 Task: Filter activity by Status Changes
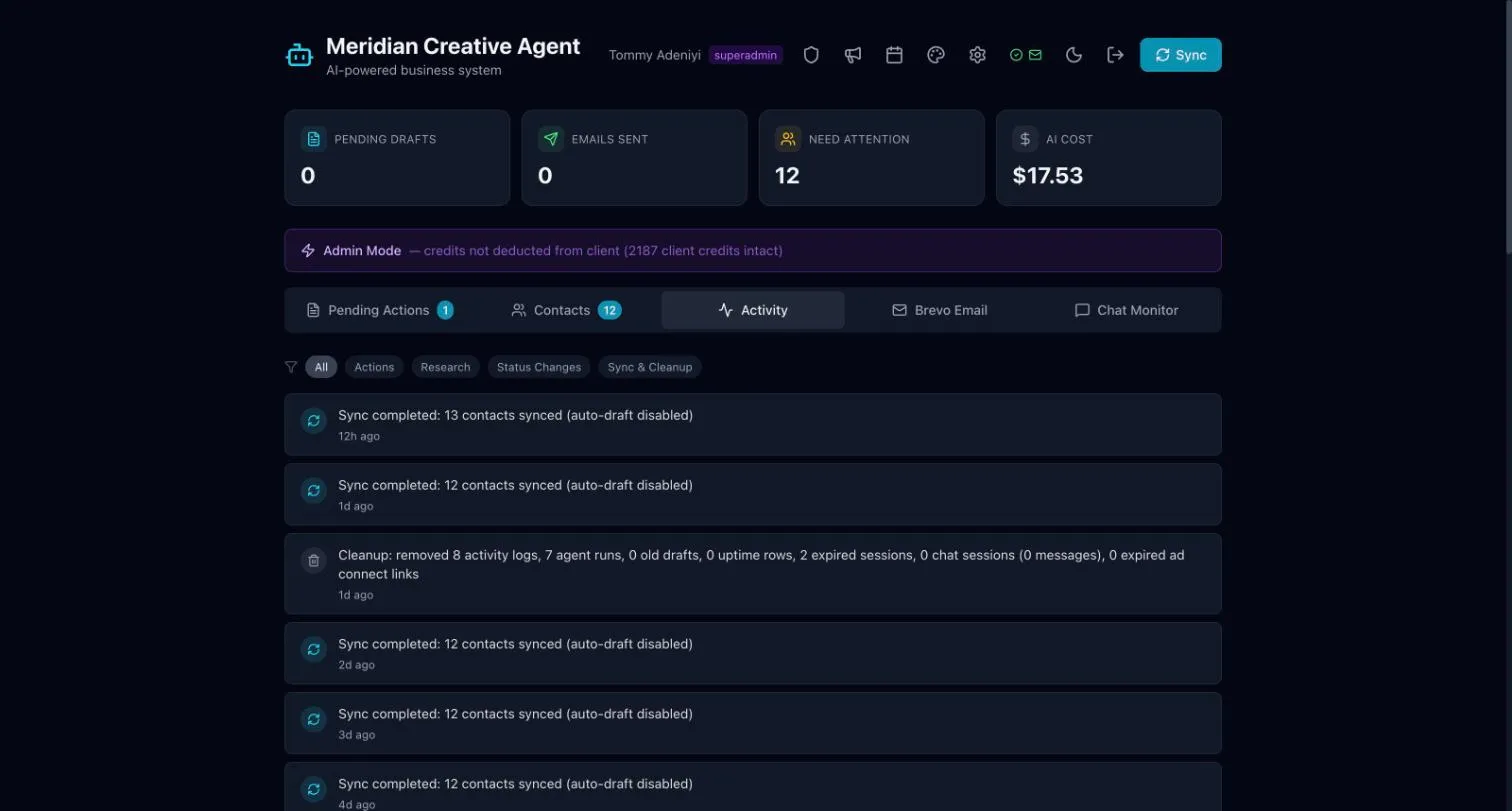539,367
